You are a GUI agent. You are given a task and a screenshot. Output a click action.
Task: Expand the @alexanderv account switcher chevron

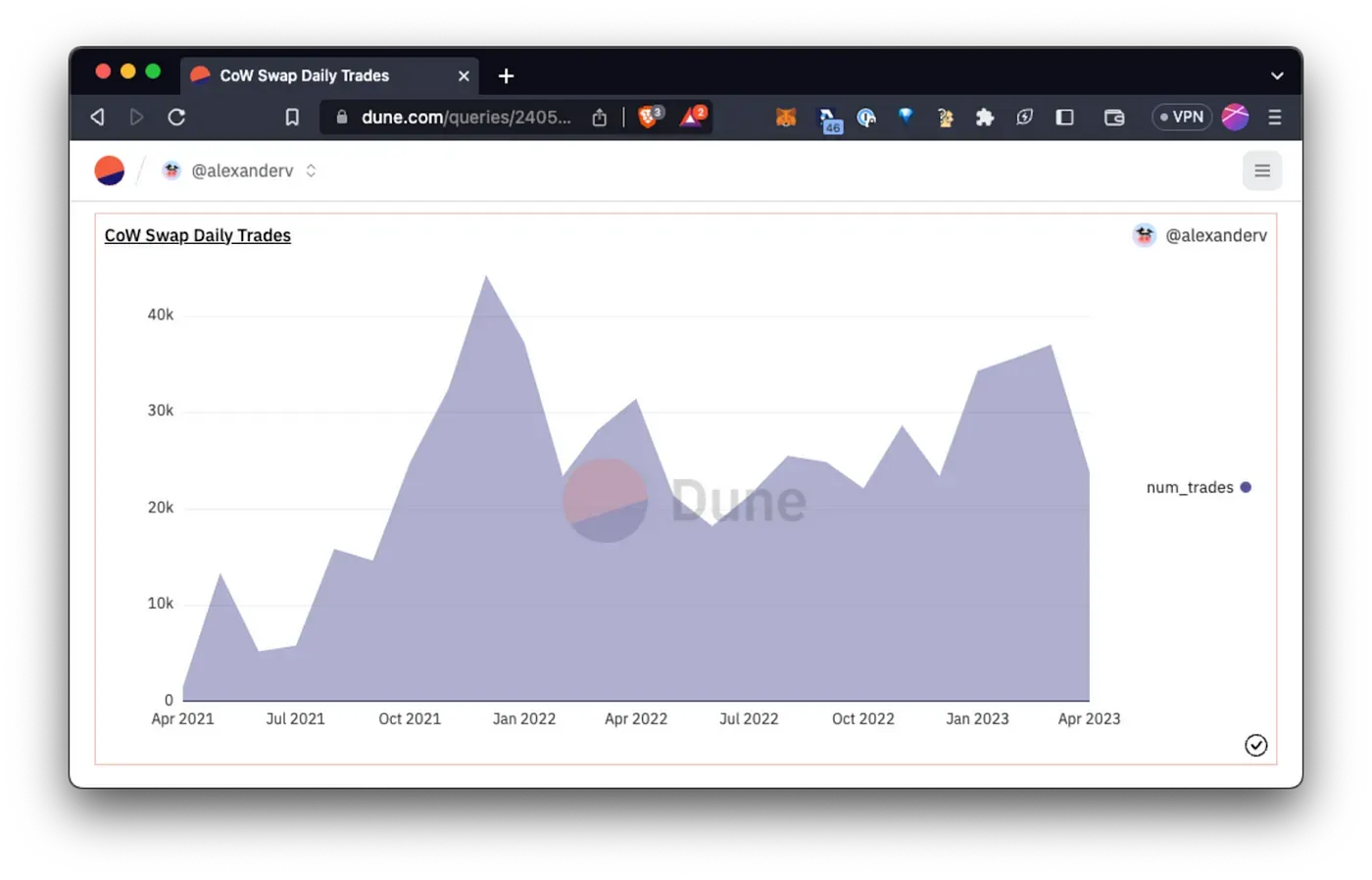pos(311,171)
